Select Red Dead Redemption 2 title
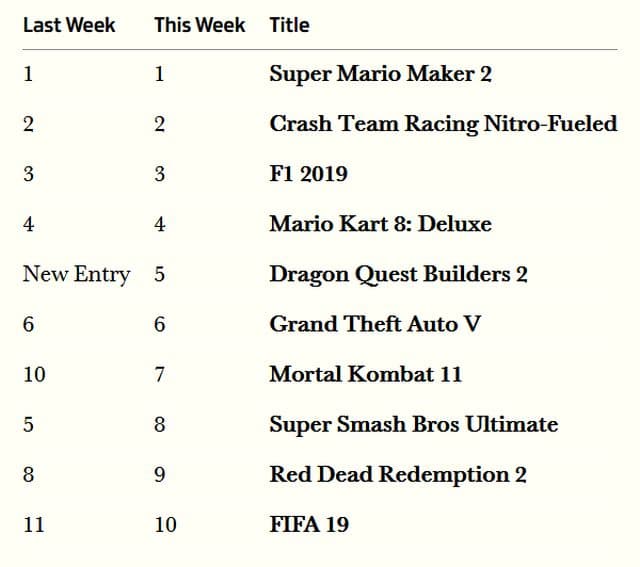This screenshot has width=640, height=567. (x=397, y=474)
